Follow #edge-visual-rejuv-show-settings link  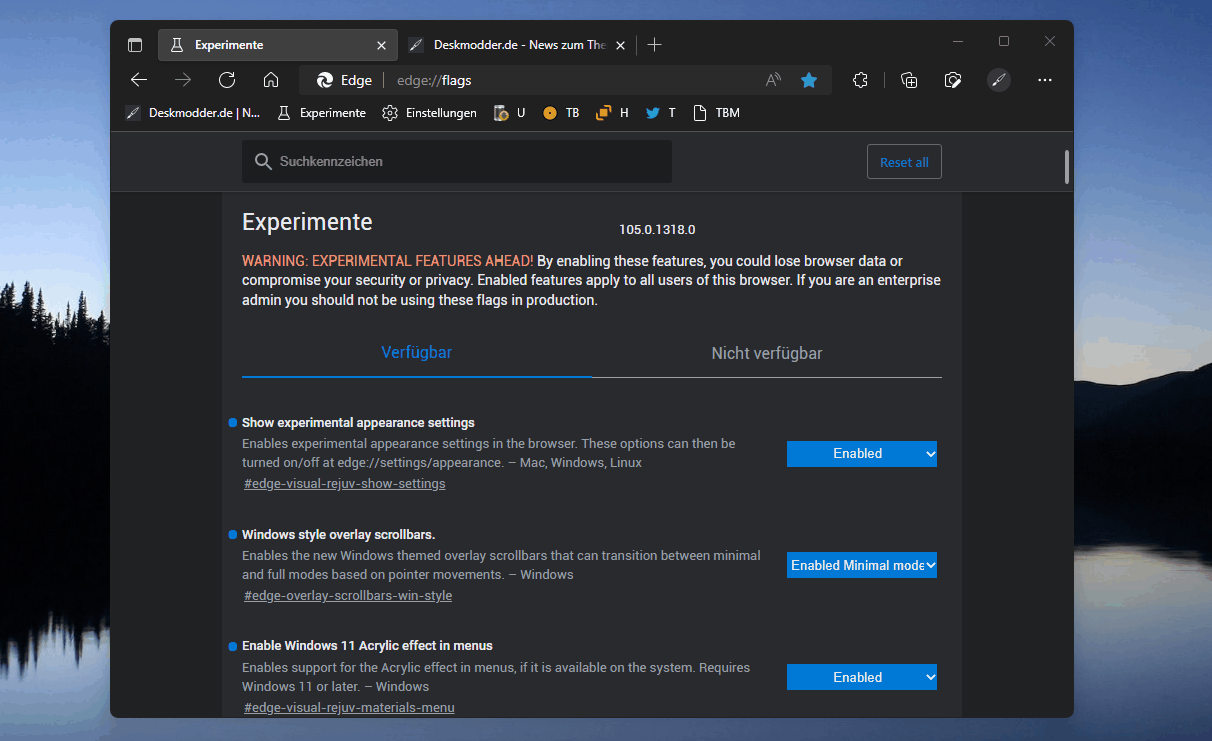click(x=345, y=484)
